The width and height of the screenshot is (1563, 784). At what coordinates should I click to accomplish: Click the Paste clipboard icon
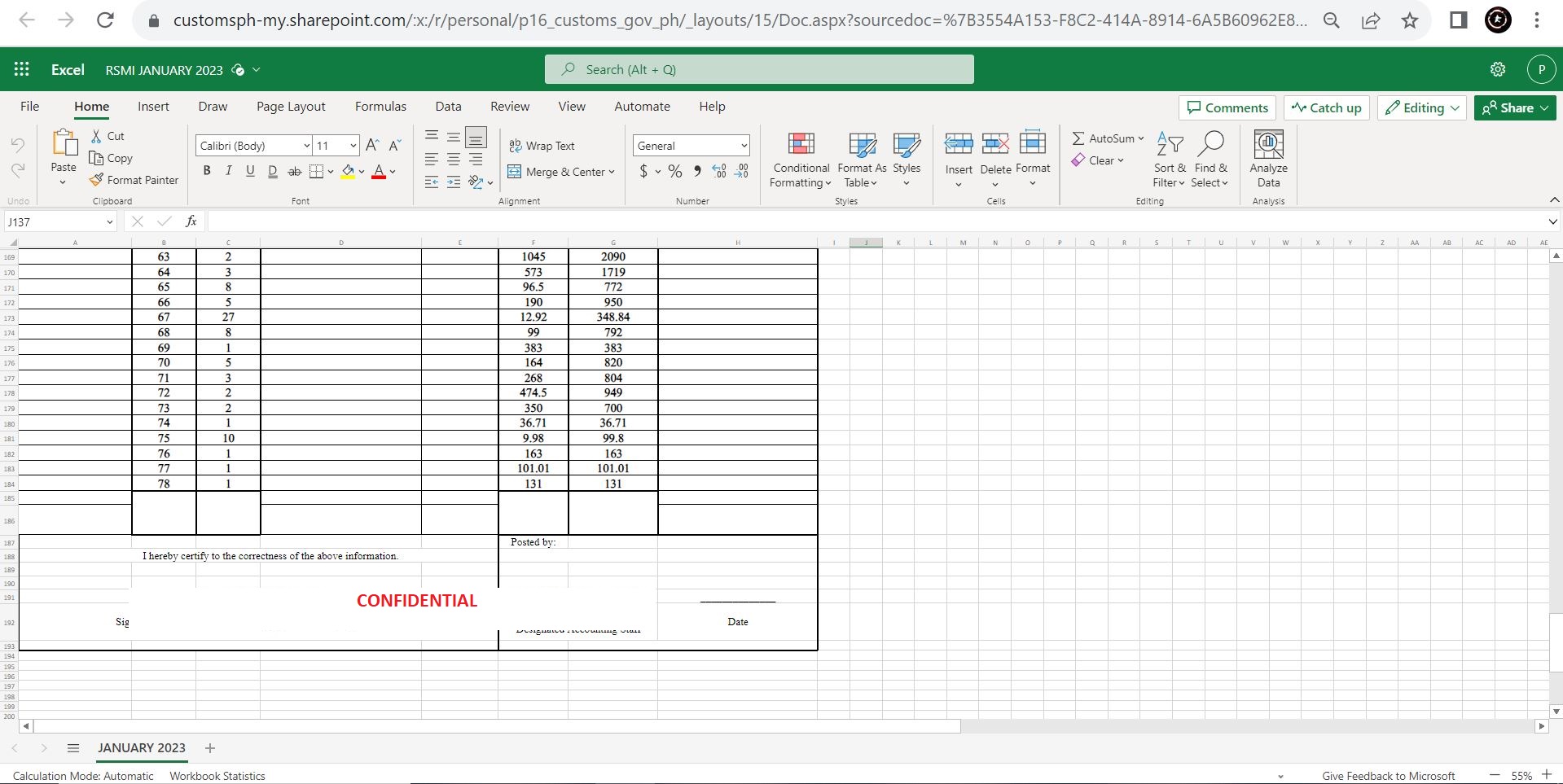(64, 143)
